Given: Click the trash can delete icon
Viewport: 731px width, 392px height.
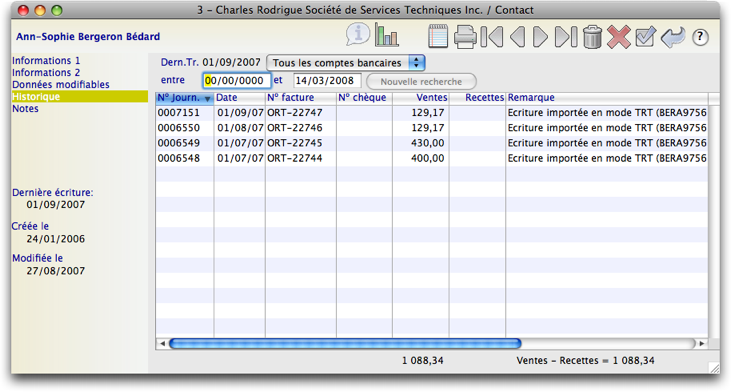Looking at the screenshot, I should pyautogui.click(x=593, y=37).
